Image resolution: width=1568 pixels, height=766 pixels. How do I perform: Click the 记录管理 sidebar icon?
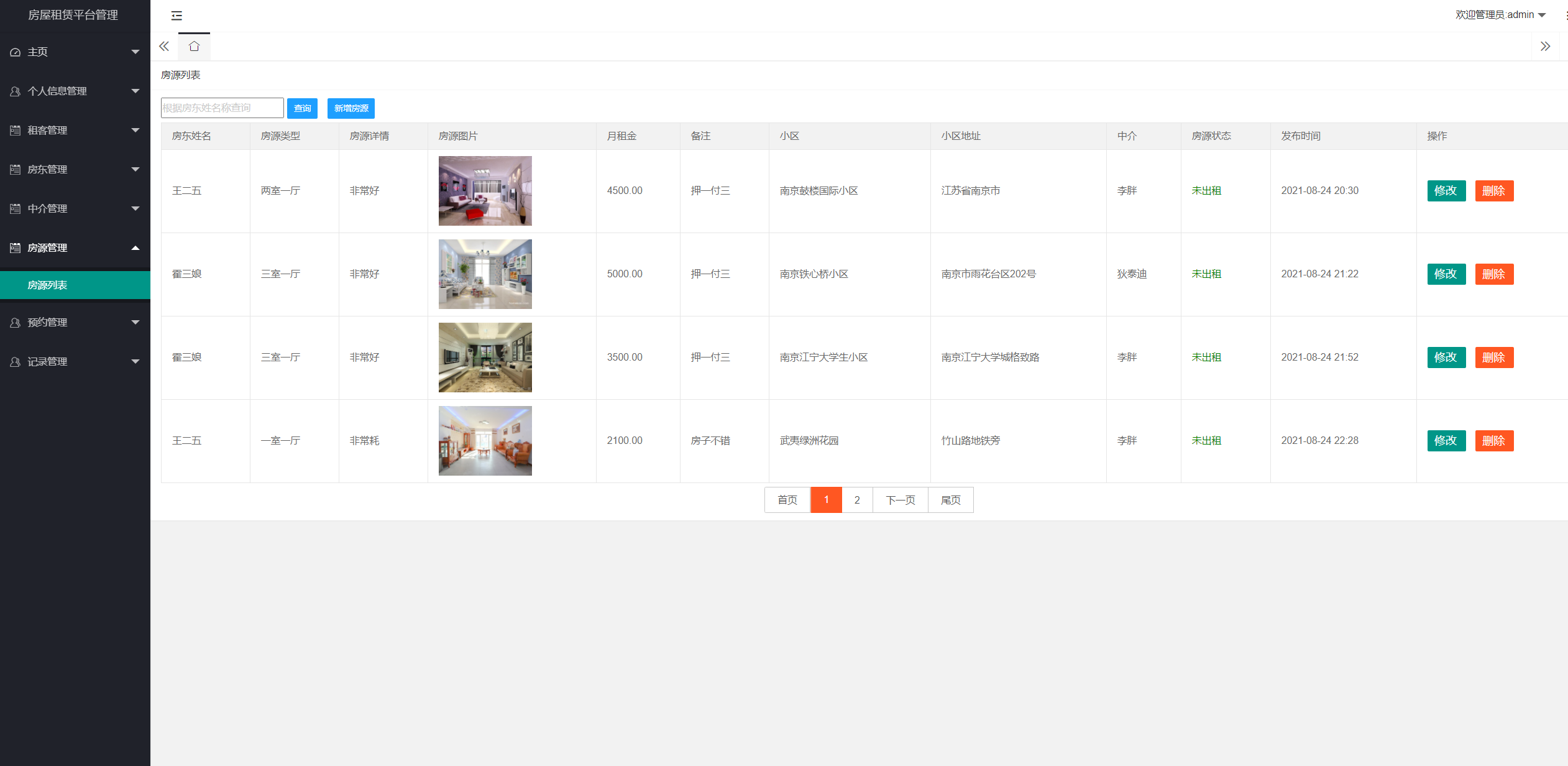click(x=15, y=361)
